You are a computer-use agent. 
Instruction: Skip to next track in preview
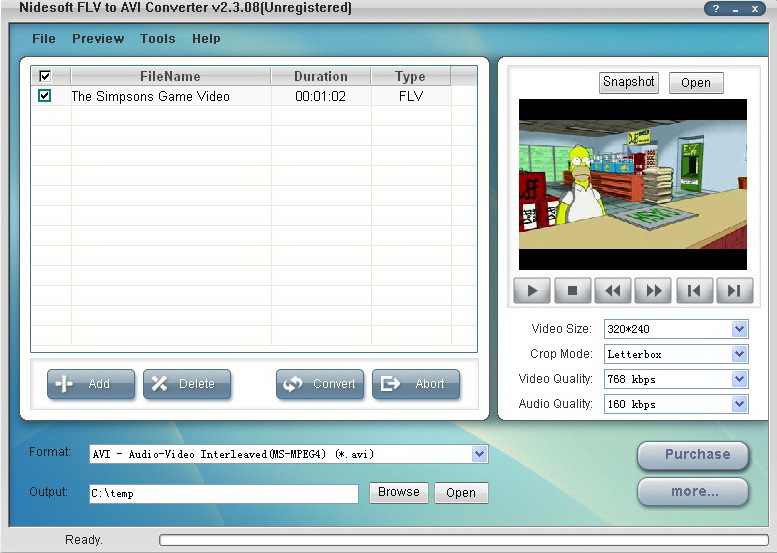735,290
